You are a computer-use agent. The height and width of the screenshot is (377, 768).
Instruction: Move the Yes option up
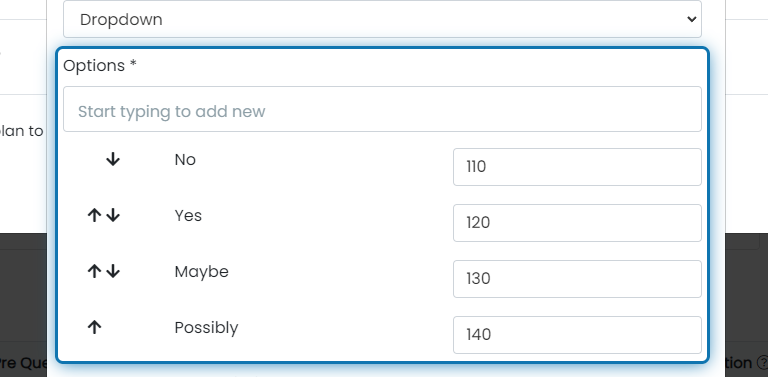[94, 215]
